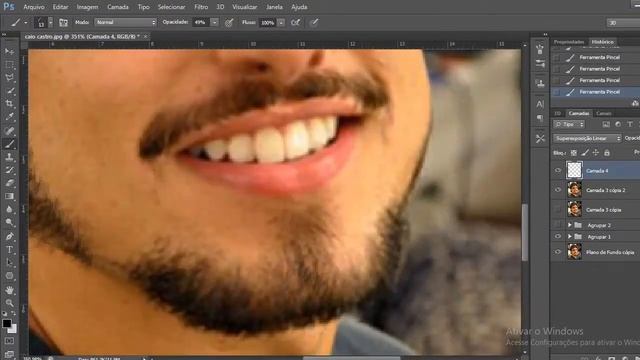Switch to the Propriedades tab

point(569,42)
